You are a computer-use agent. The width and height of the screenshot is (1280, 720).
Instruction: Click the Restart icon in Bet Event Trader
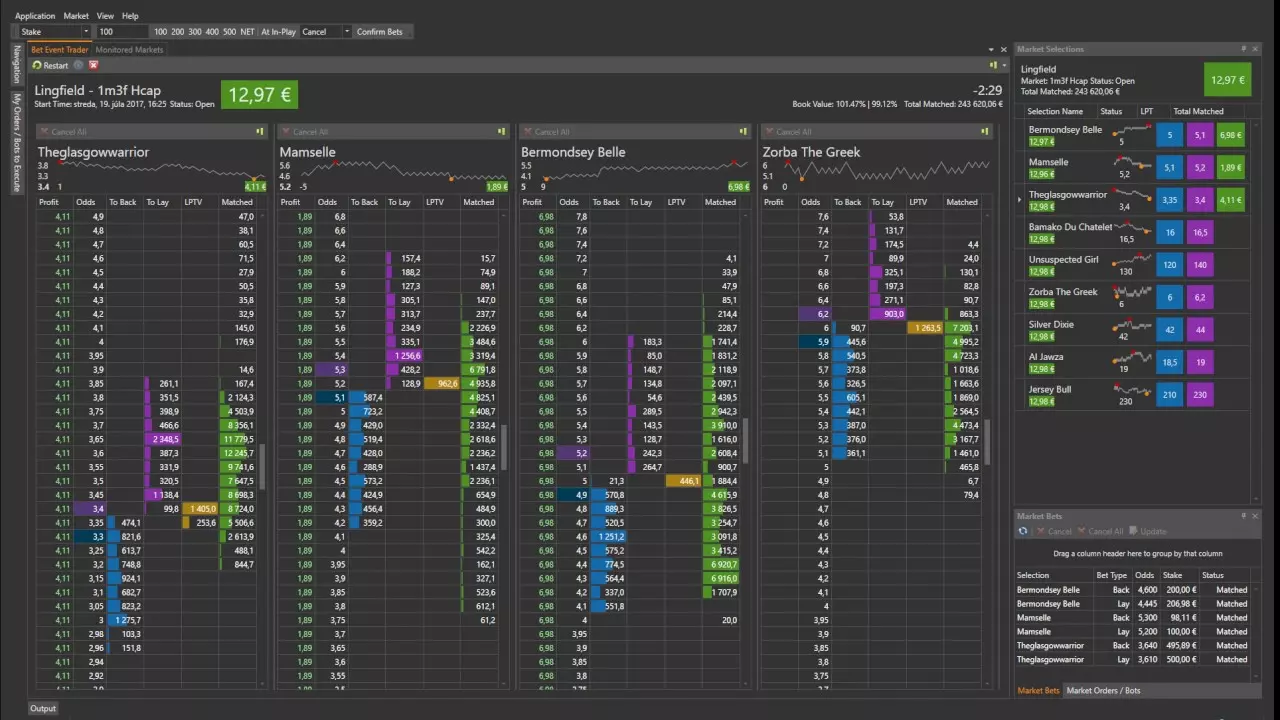click(x=36, y=65)
